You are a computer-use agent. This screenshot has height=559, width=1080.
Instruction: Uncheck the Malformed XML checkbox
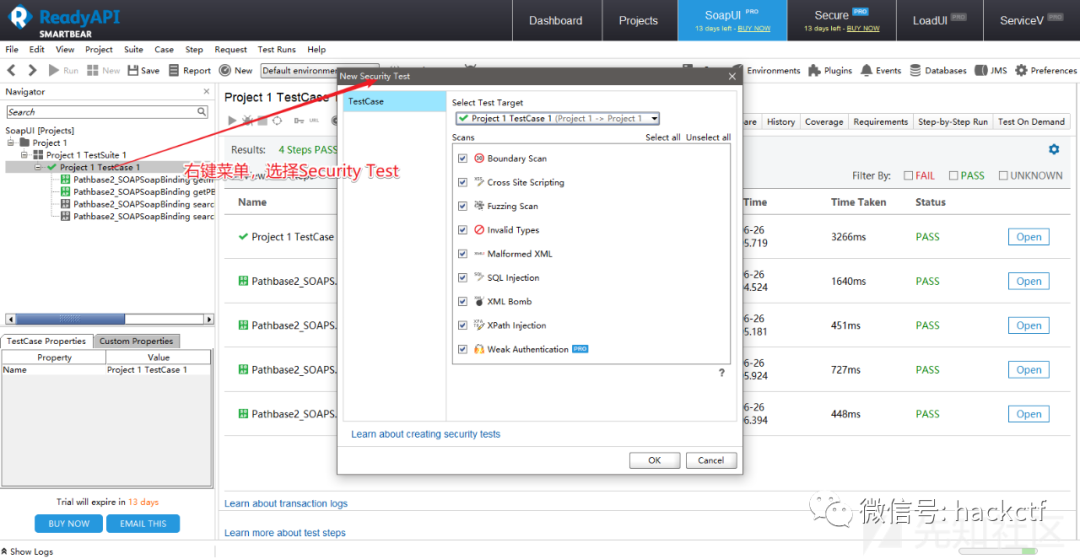pos(463,254)
